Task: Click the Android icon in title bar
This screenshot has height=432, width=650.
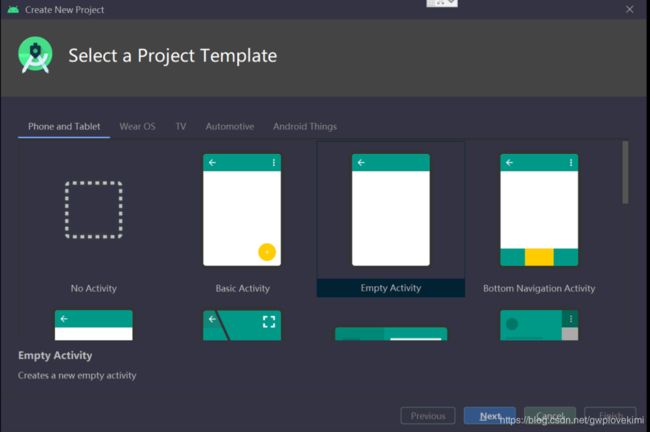Action: tap(13, 10)
